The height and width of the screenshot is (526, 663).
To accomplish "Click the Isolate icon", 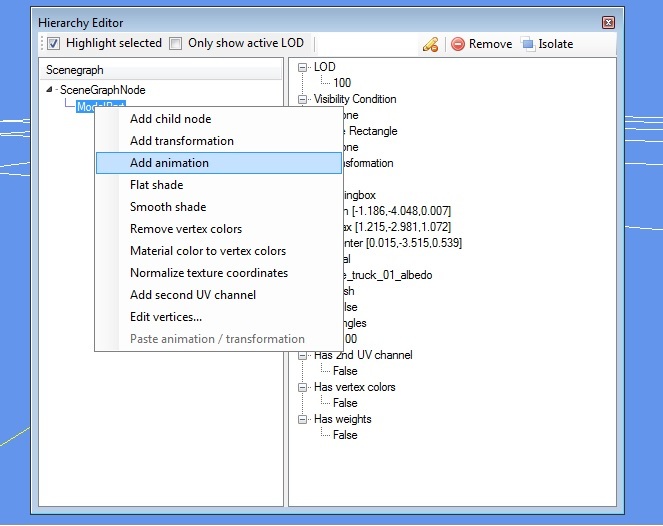I will 528,44.
